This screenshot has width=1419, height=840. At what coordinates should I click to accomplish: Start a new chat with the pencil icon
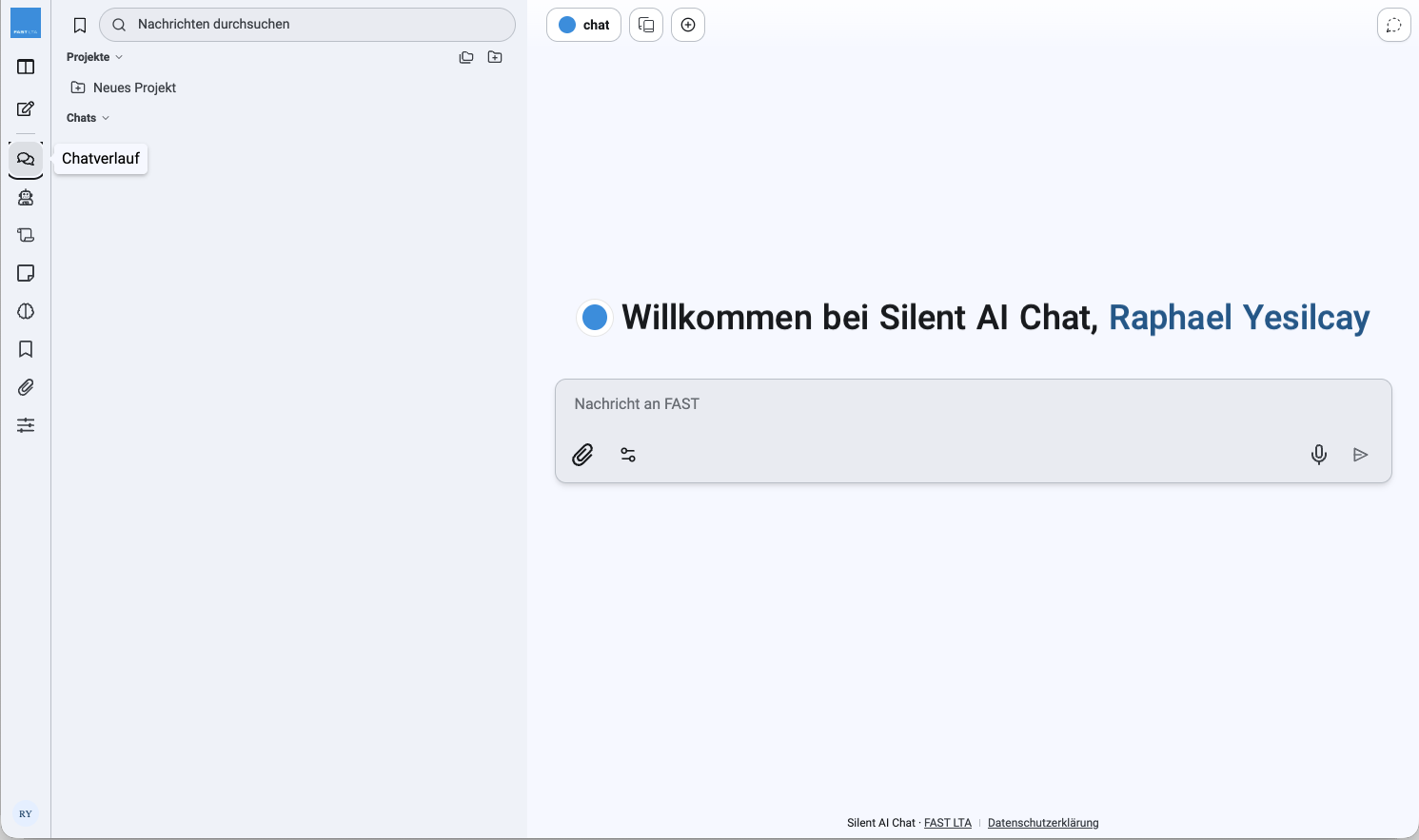[26, 108]
